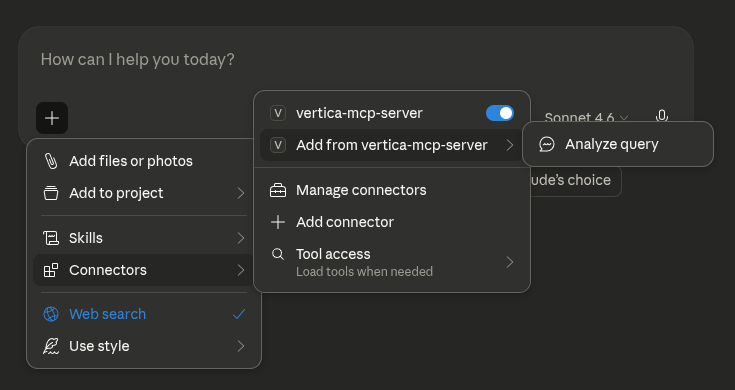Select Add files or photos
Screen dimensions: 735x390
pos(144,161)
